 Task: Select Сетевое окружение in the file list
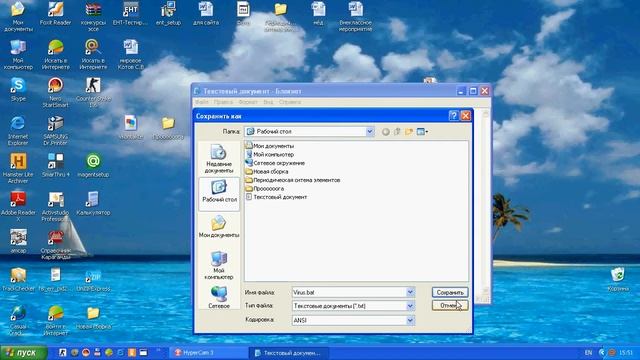click(x=275, y=163)
